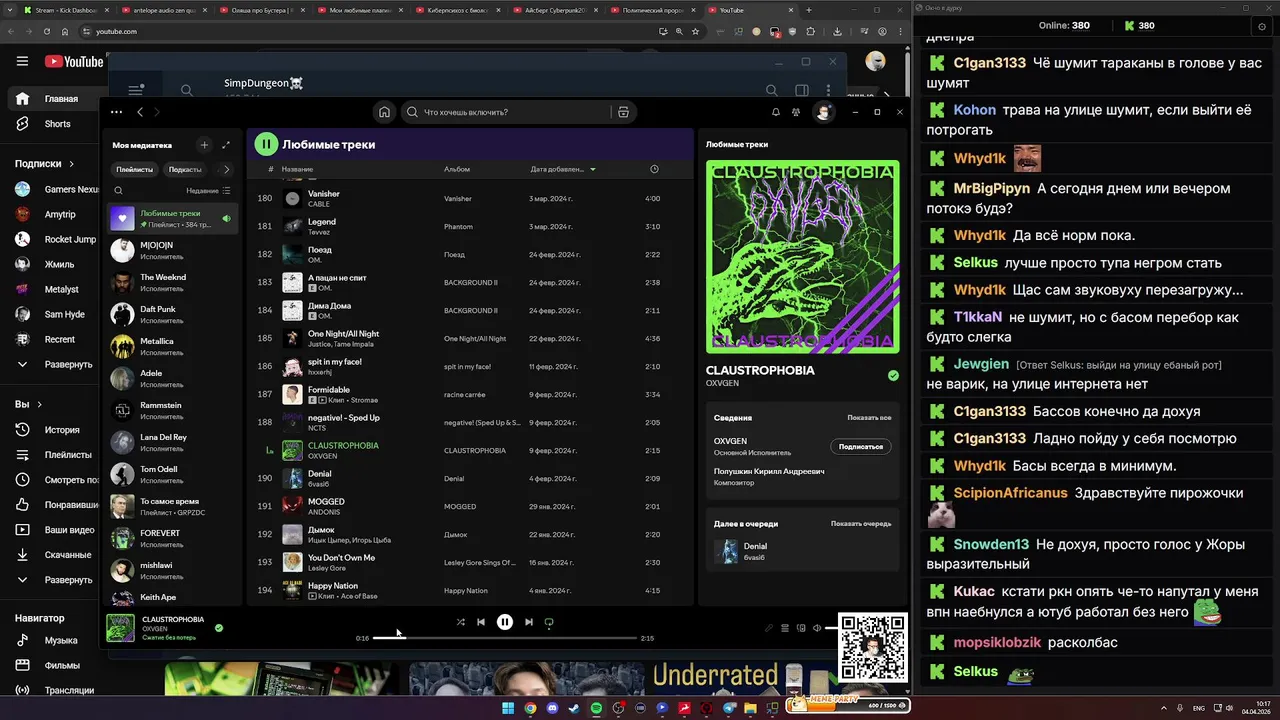Click Показать все in Сведения card
Viewport: 1280px width, 720px height.
869,418
